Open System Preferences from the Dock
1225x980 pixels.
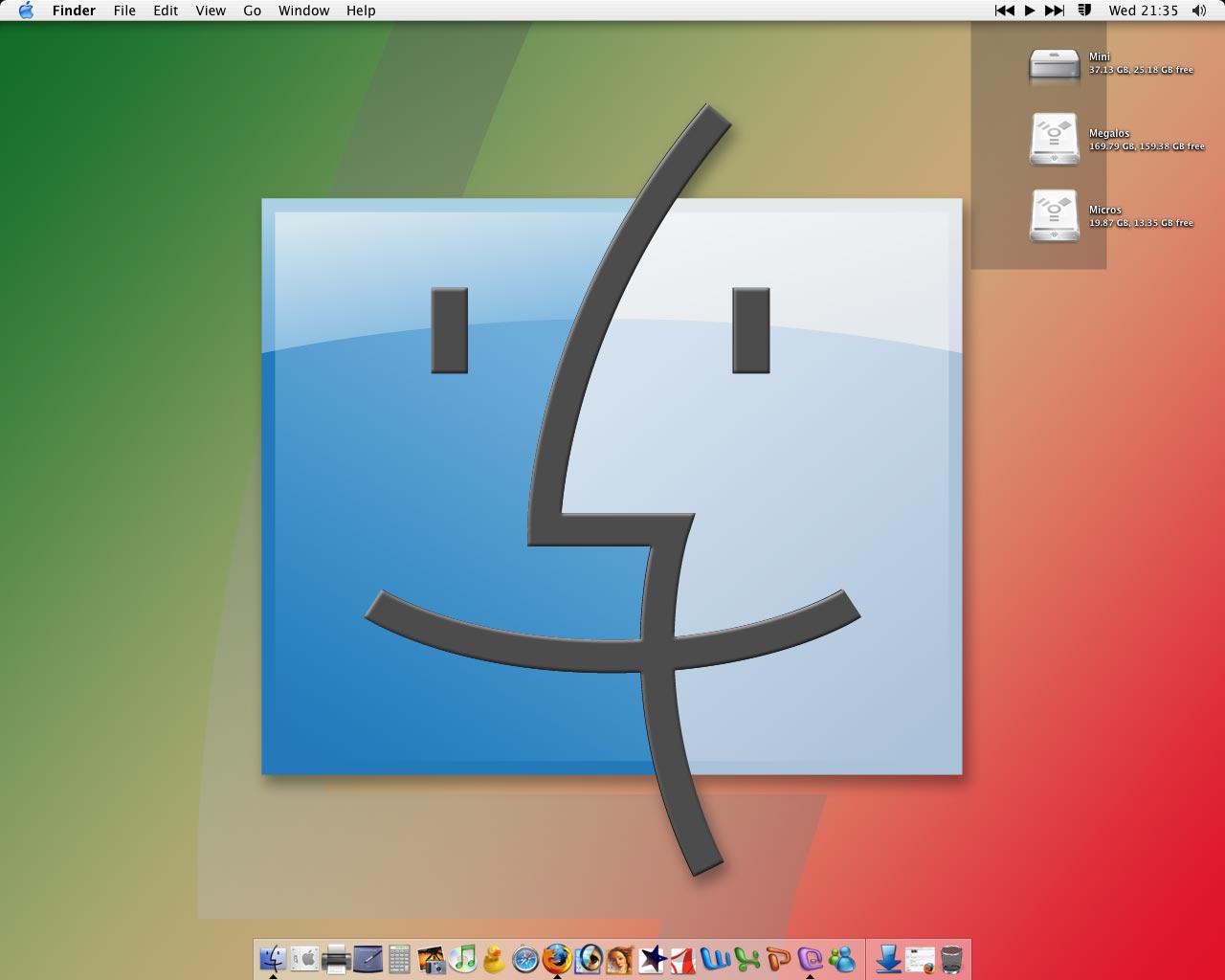point(305,958)
